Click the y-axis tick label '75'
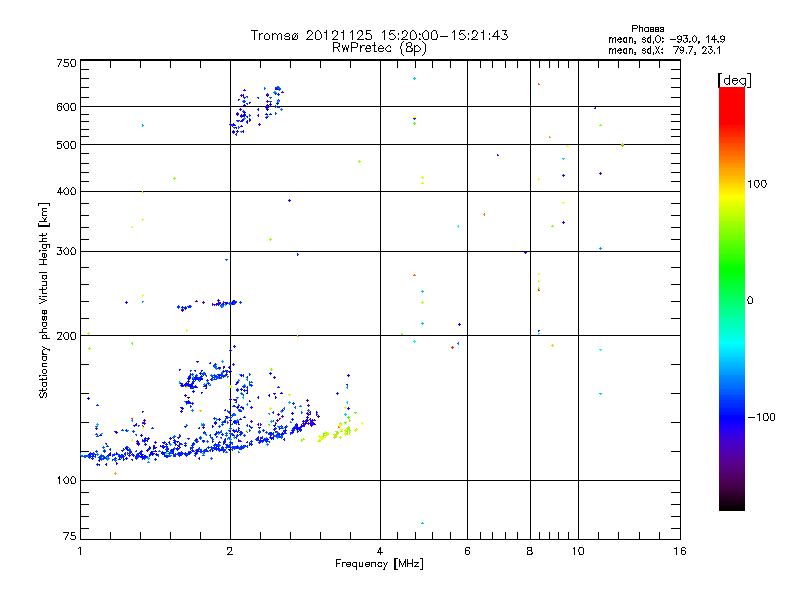 70,536
